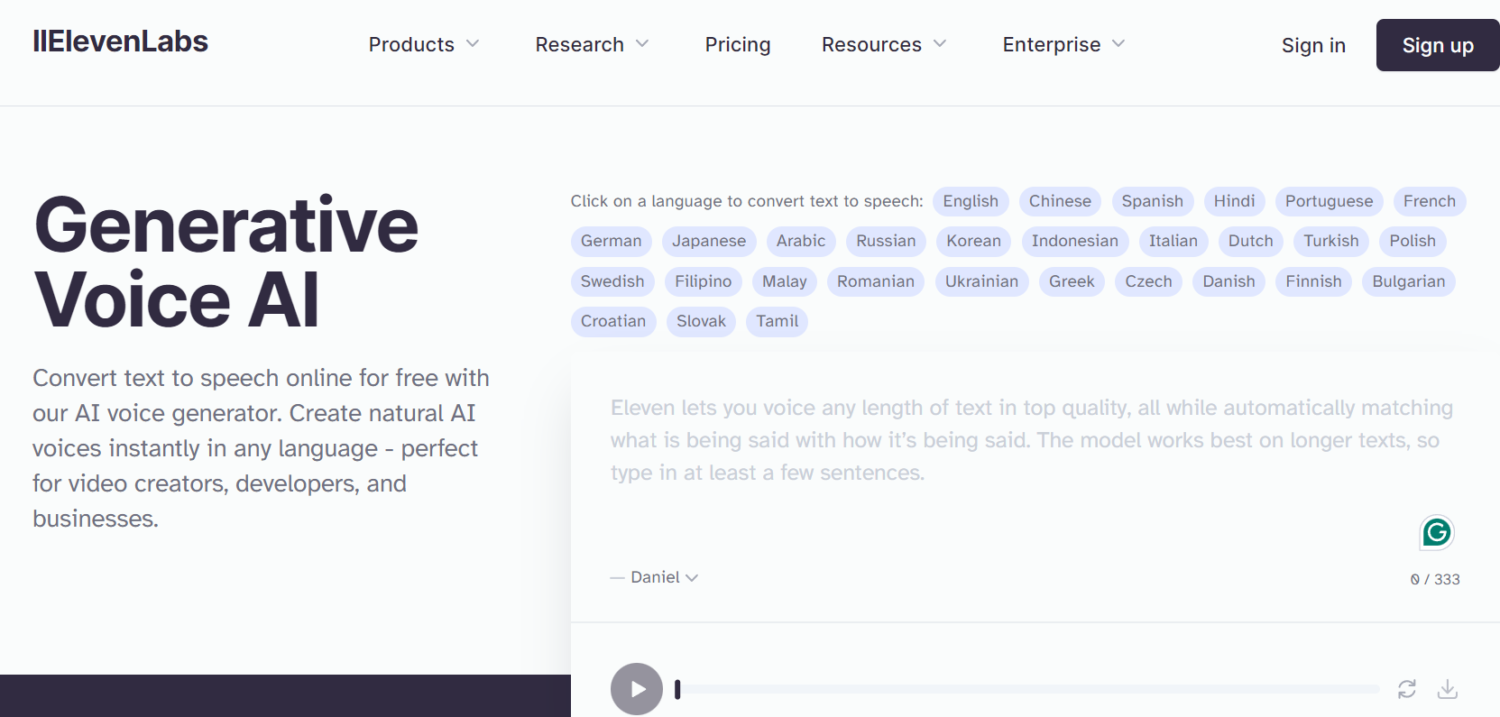This screenshot has width=1500, height=717.
Task: Expand the Products menu chevron
Action: (473, 44)
